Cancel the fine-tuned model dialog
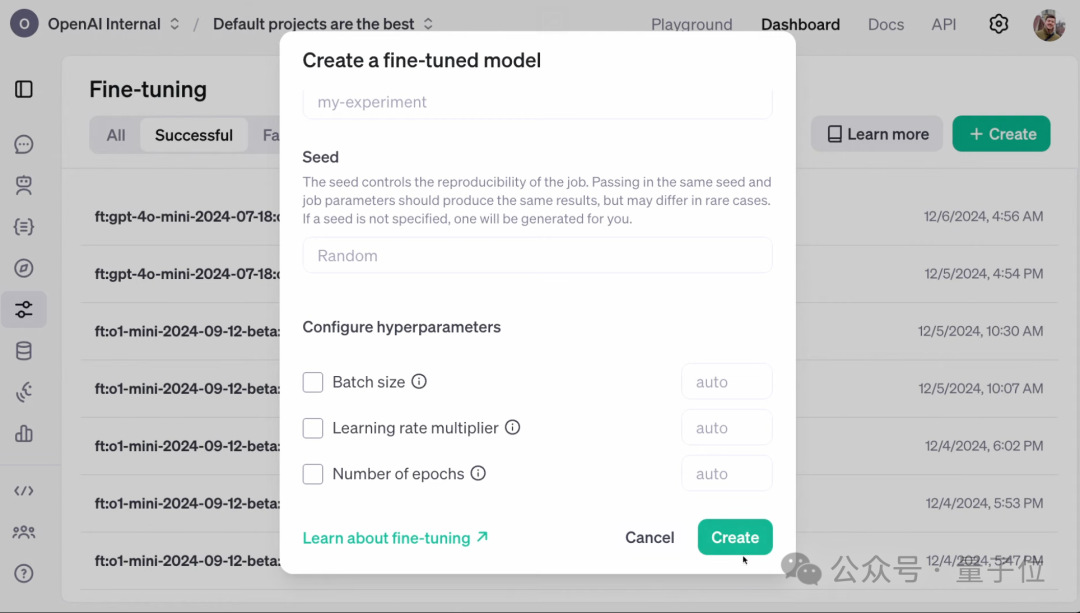This screenshot has width=1080, height=613. coord(650,537)
